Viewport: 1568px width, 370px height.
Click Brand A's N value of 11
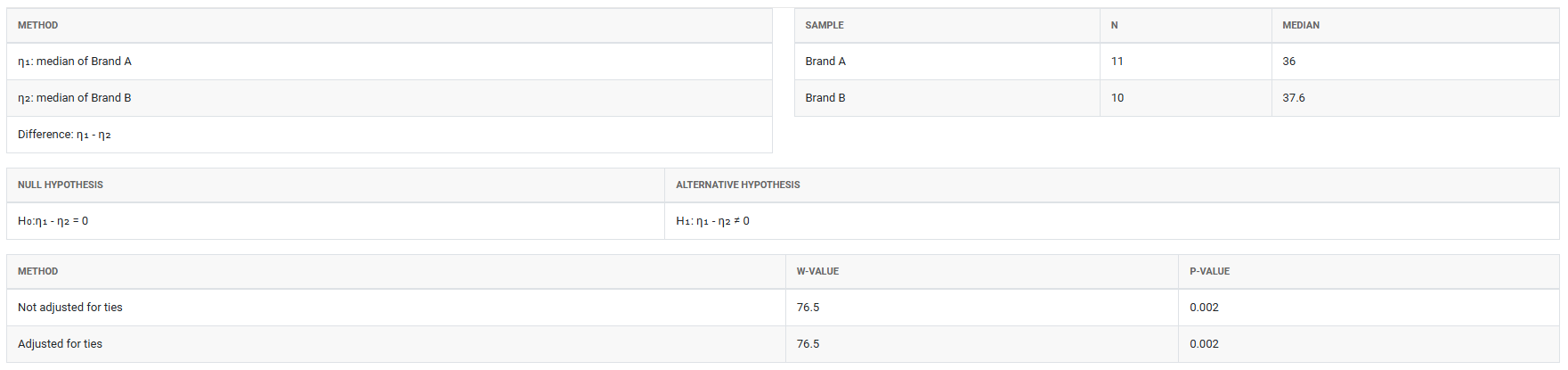coord(1117,62)
